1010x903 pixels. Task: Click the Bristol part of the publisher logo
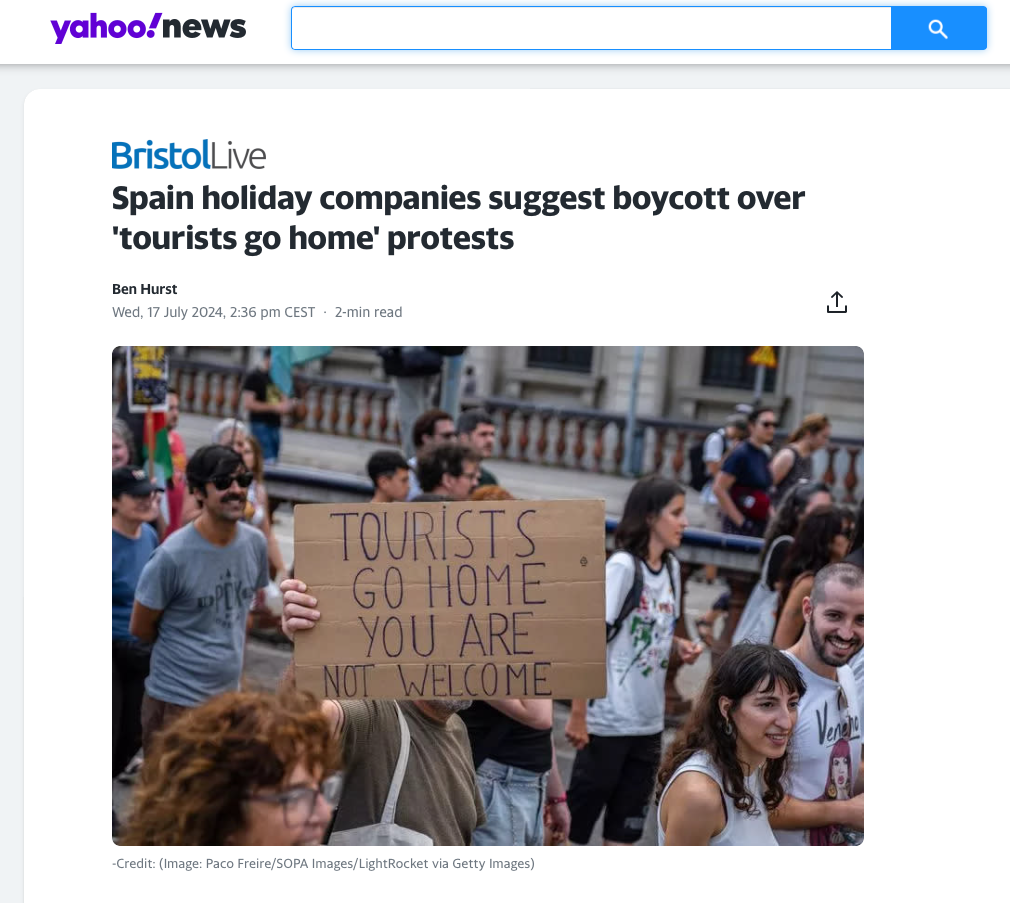pyautogui.click(x=161, y=155)
